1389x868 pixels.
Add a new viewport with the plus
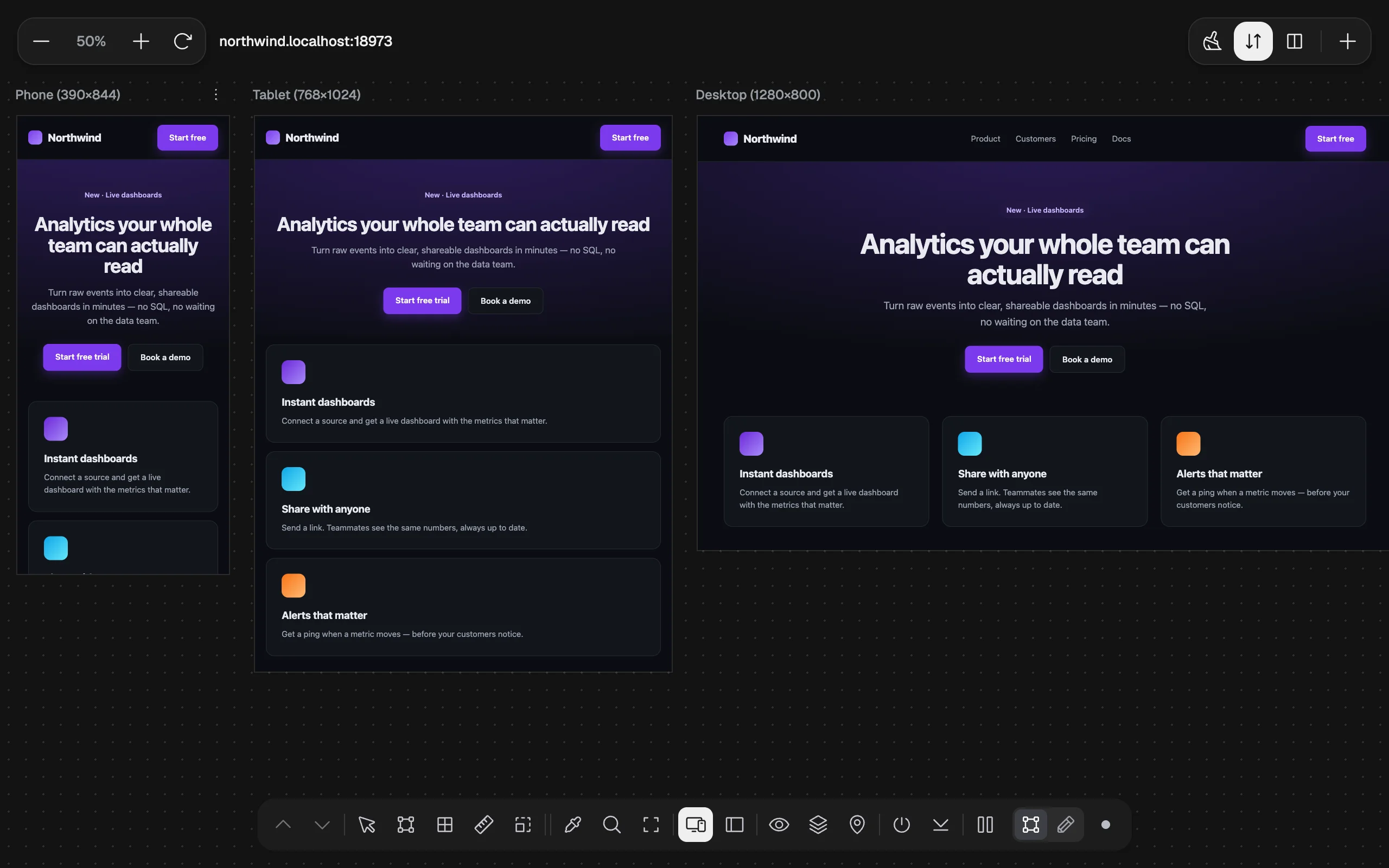1347,41
